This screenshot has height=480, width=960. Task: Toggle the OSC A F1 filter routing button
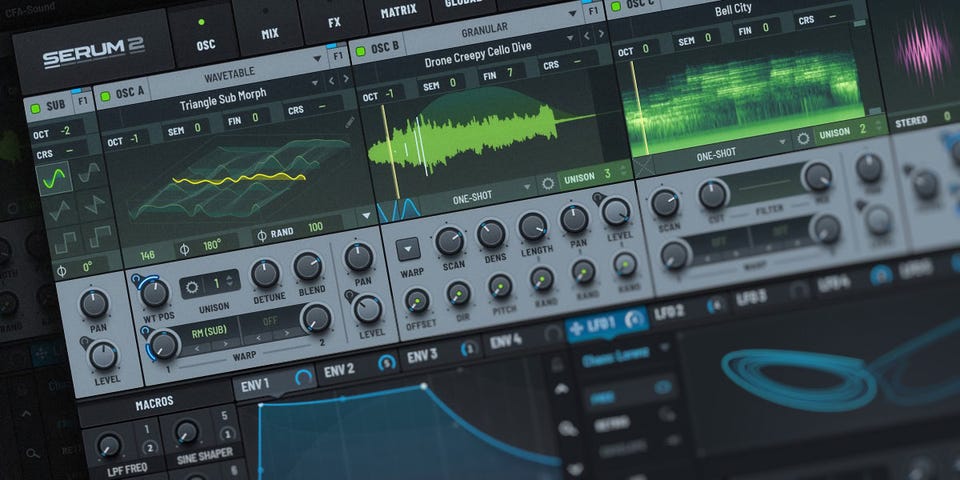pyautogui.click(x=338, y=55)
